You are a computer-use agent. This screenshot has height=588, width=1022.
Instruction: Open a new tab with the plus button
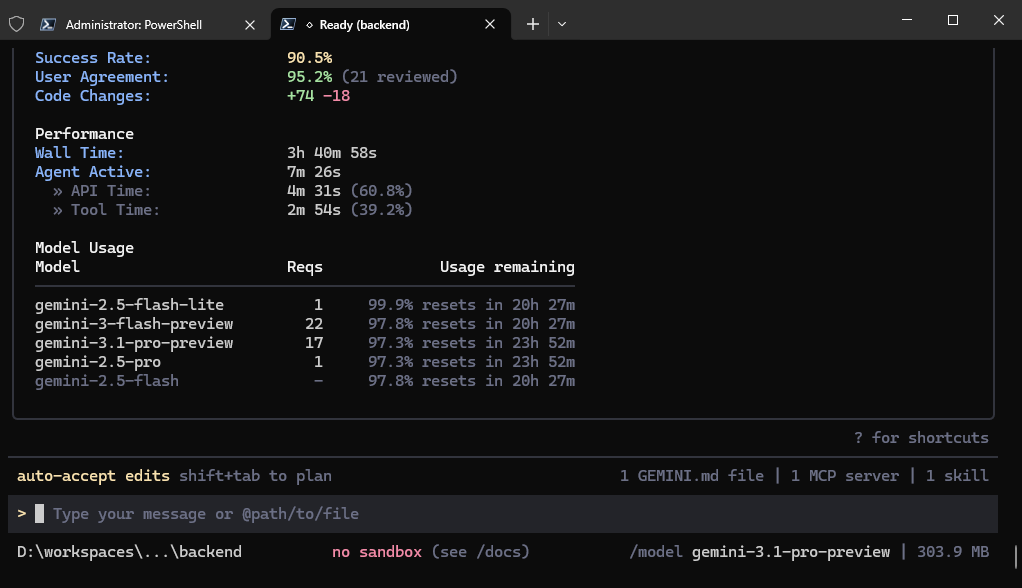[533, 24]
